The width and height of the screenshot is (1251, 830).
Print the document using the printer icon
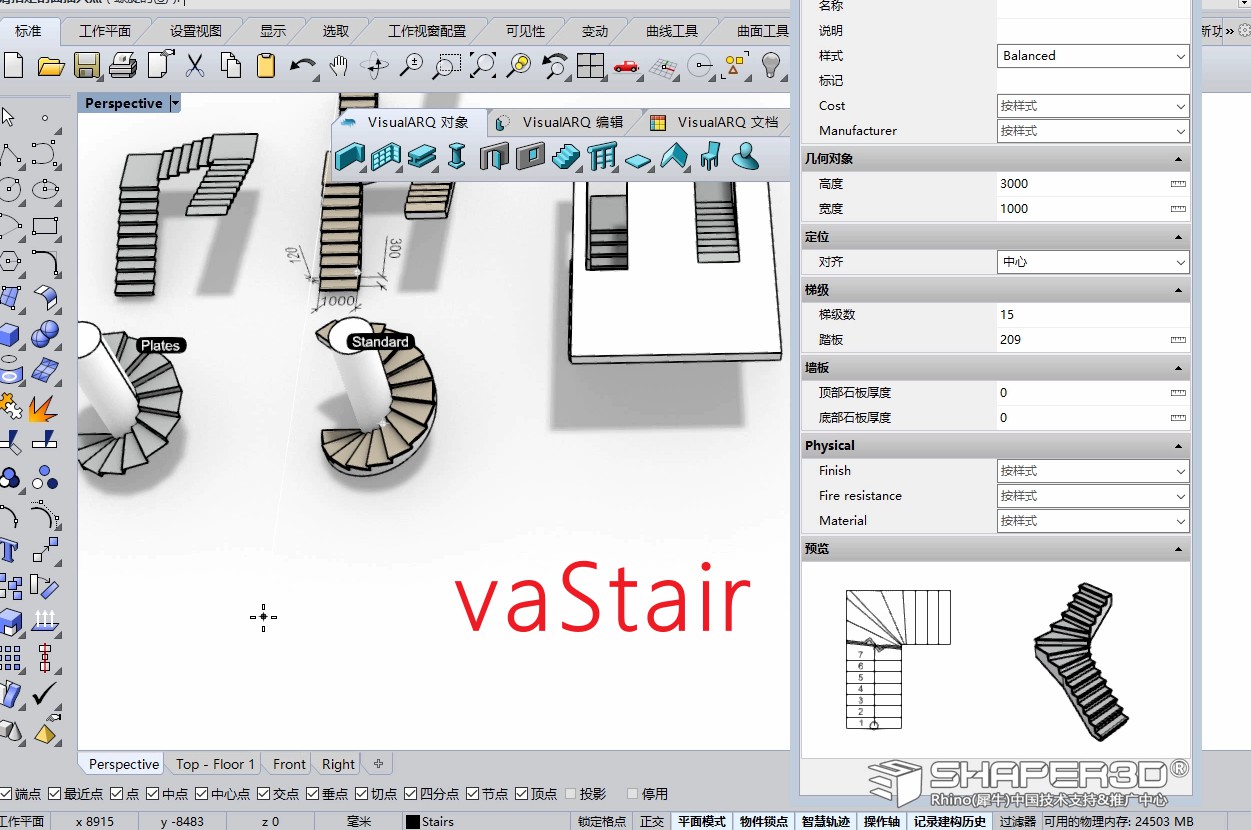123,66
